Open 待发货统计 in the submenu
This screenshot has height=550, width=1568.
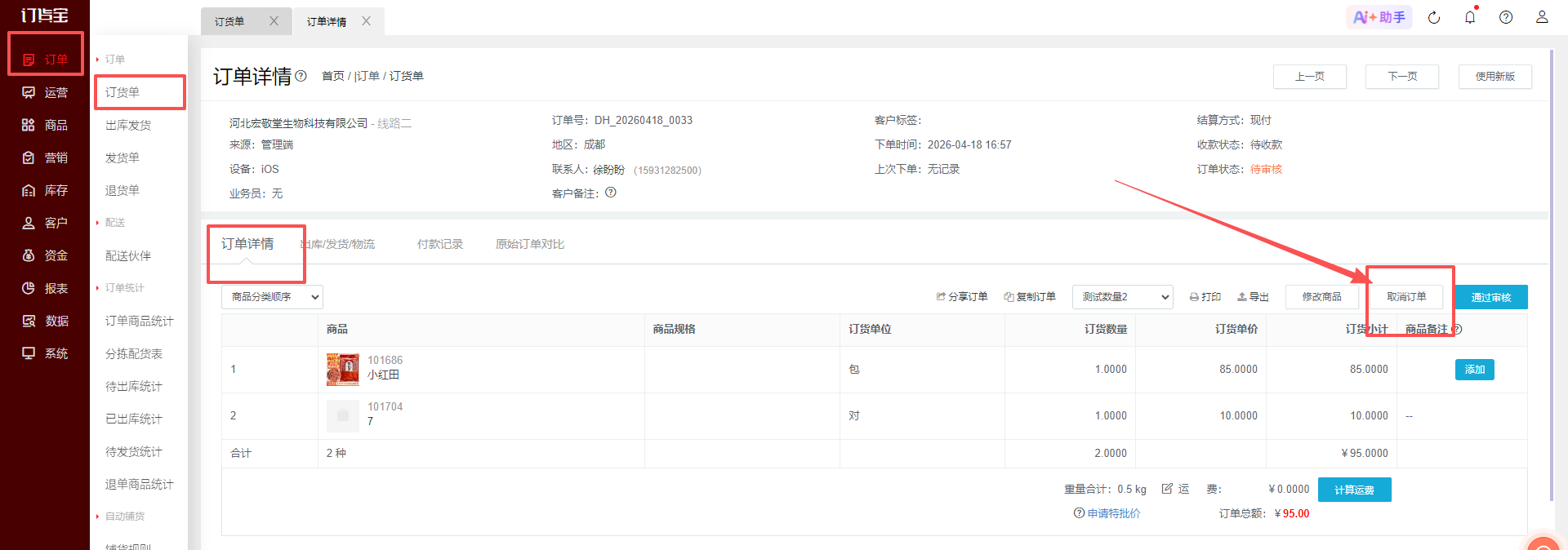point(134,451)
